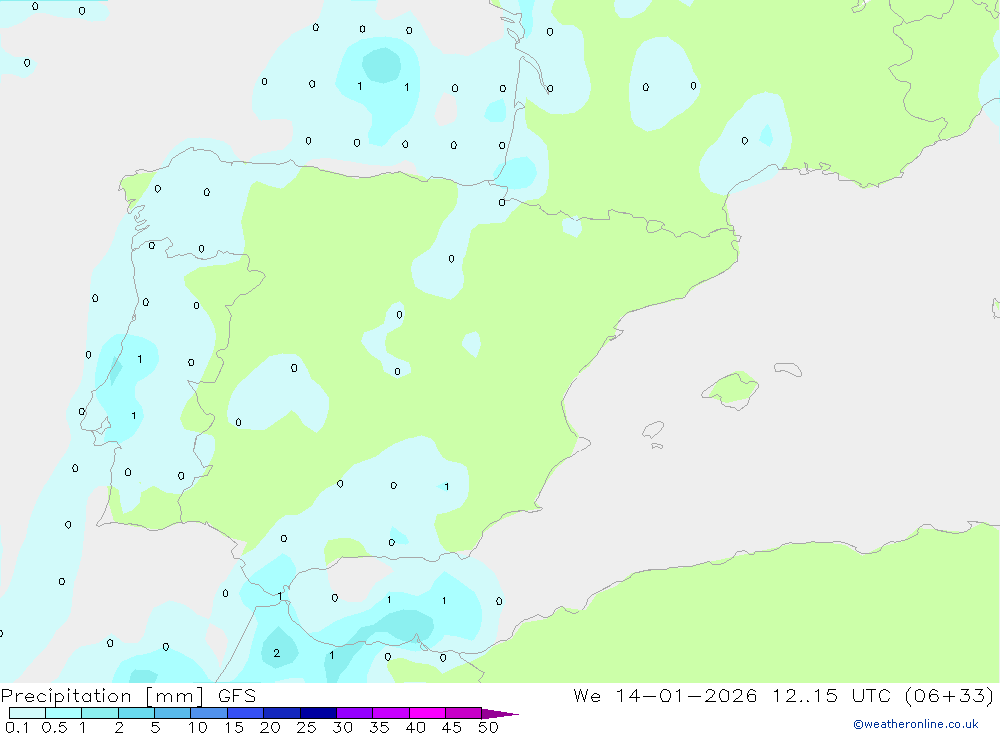Image resolution: width=1000 pixels, height=733 pixels.
Task: Select the above-50 arrow legend tip
Action: pos(499,714)
